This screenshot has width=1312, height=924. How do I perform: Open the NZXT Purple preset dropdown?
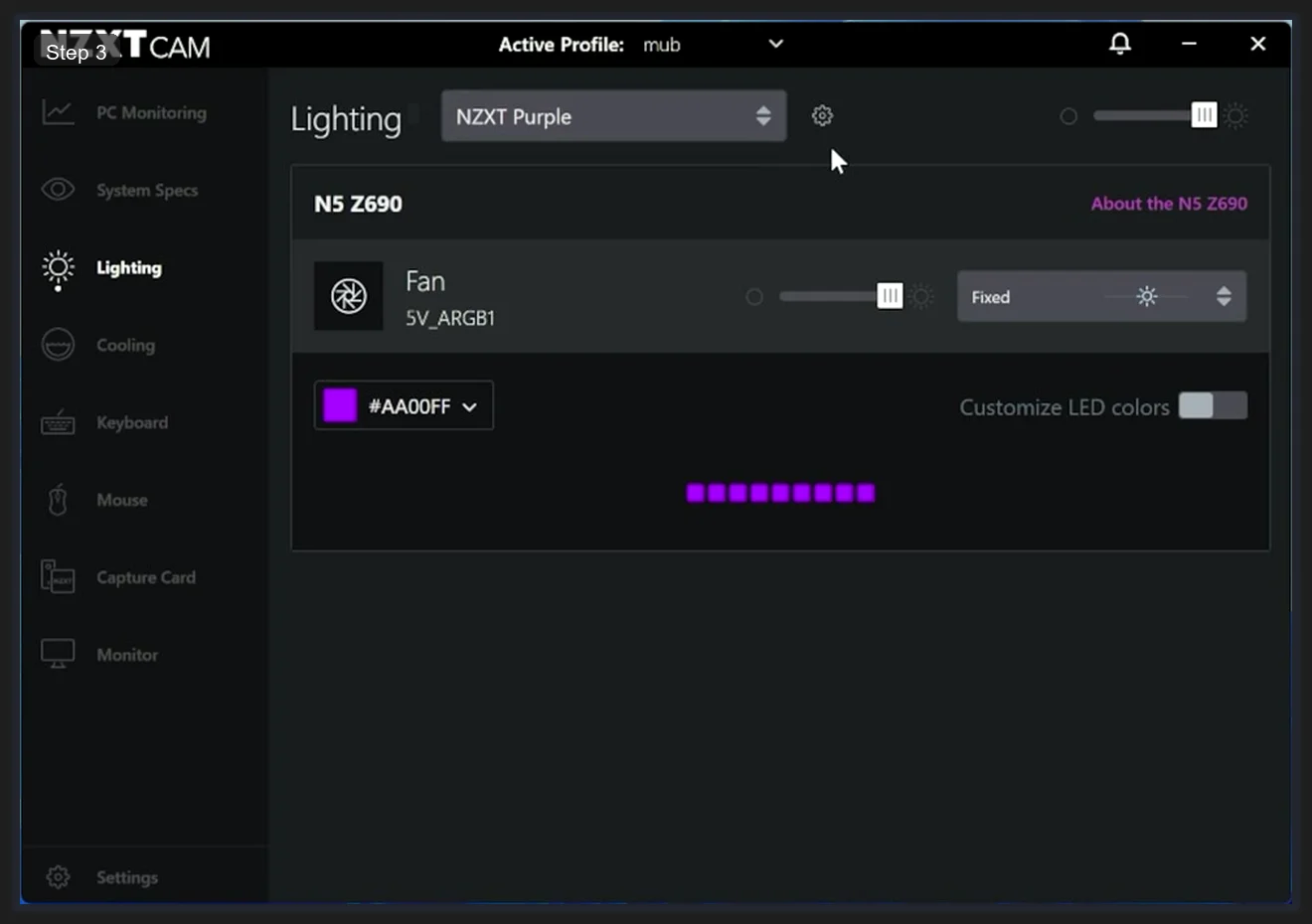click(x=613, y=115)
